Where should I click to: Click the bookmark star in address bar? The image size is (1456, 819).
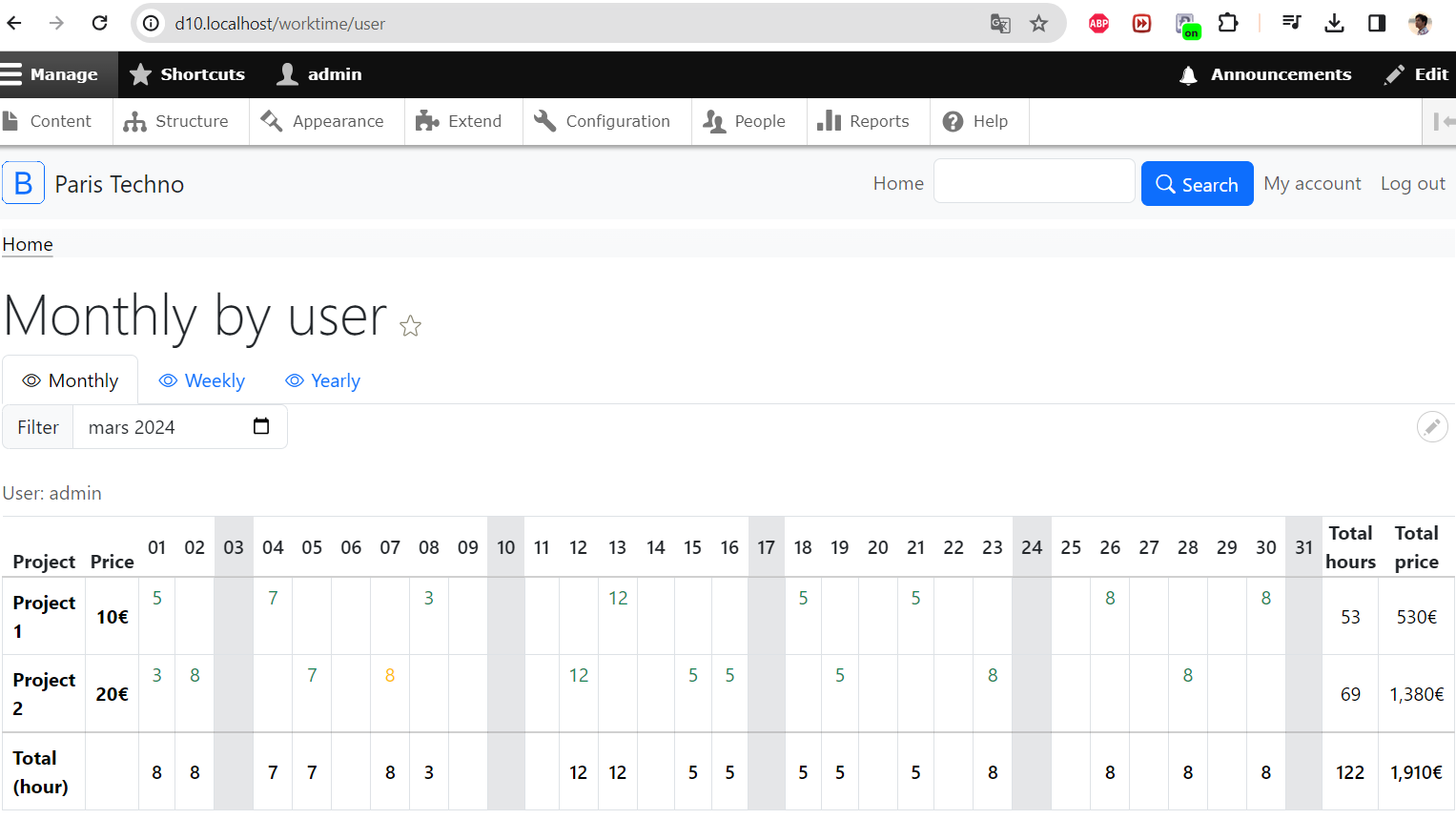[x=1038, y=24]
